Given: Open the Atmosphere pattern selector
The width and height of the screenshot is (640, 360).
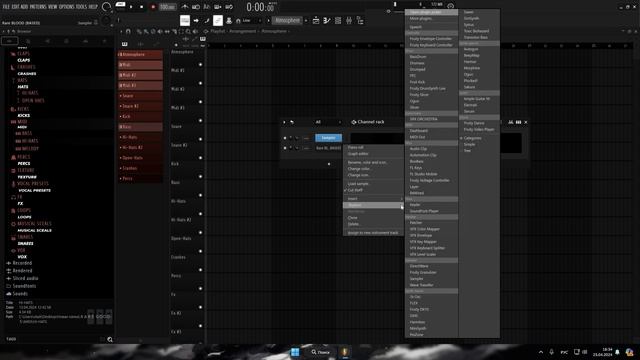Looking at the screenshot, I should click(287, 20).
